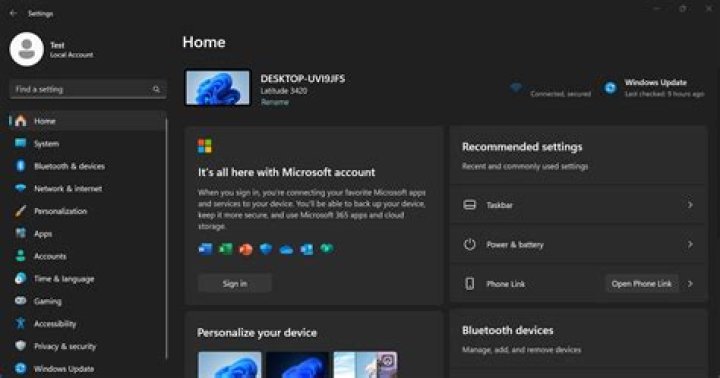This screenshot has height=378, width=720.
Task: Click the Power & battery icon
Action: (x=470, y=244)
